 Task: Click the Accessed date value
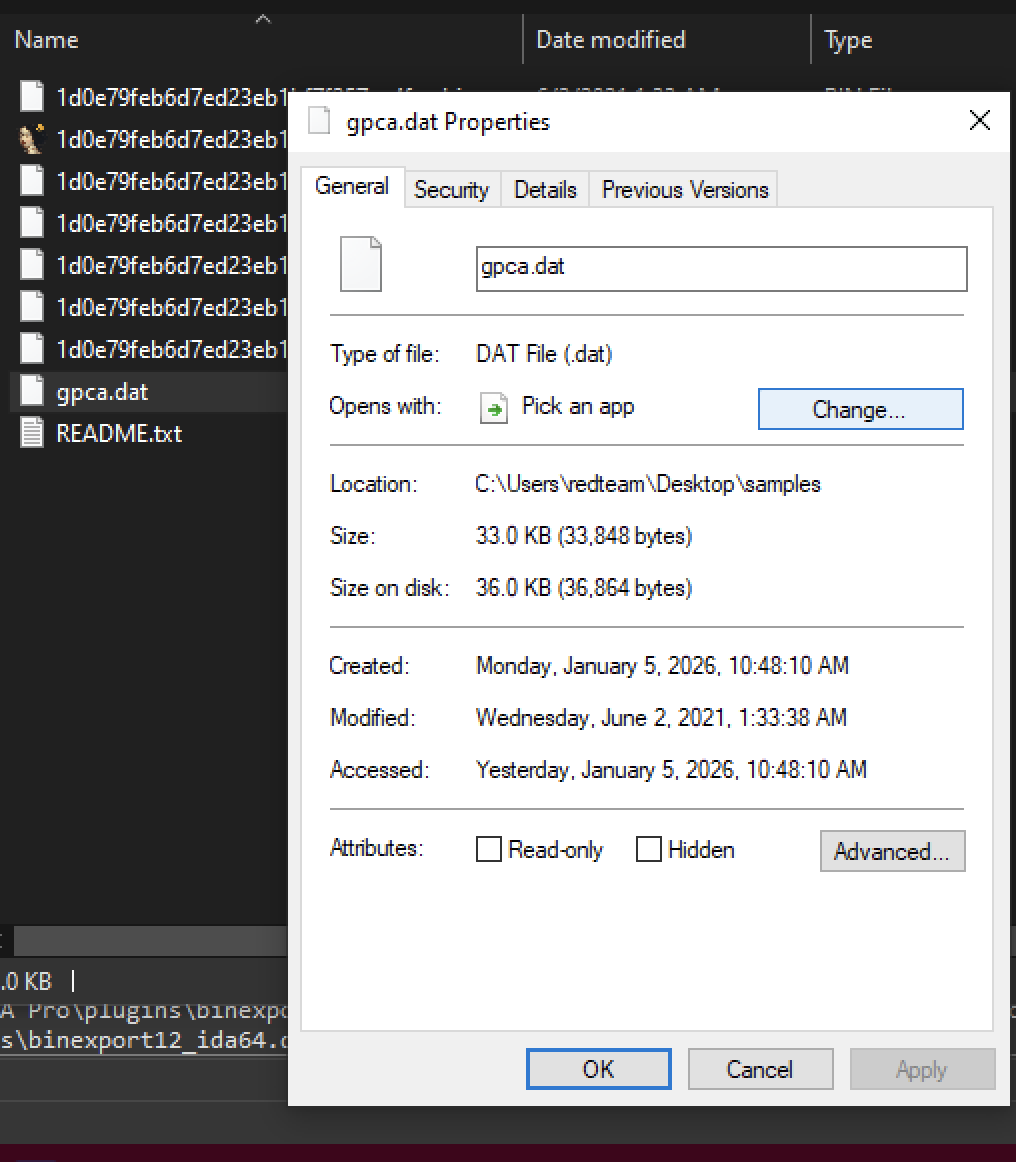coord(671,769)
